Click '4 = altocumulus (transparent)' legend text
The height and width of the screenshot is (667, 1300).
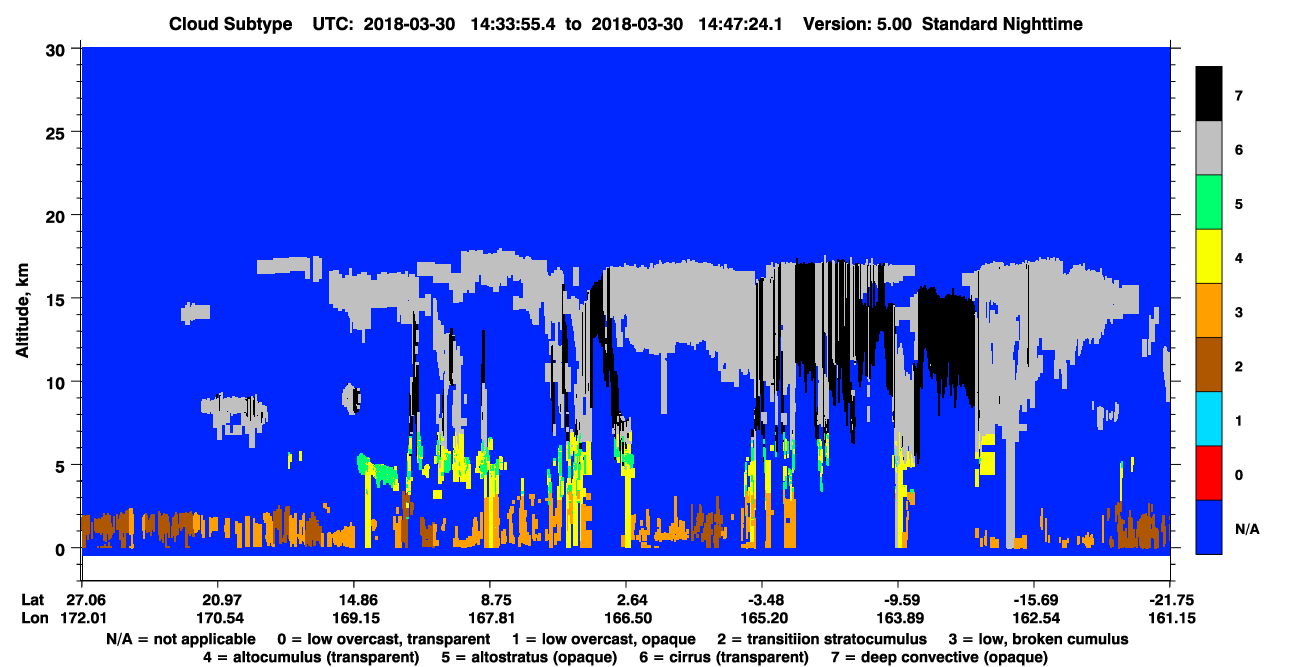tap(311, 657)
